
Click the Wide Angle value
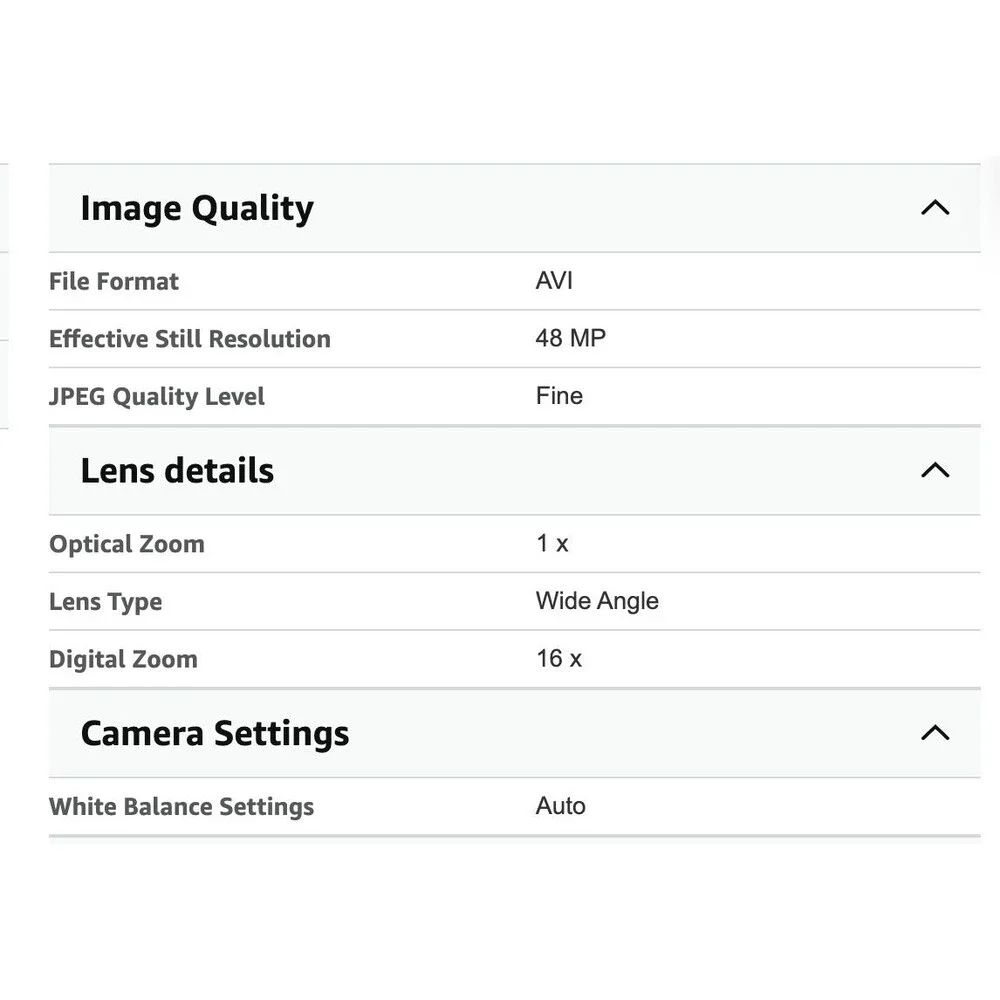point(598,601)
